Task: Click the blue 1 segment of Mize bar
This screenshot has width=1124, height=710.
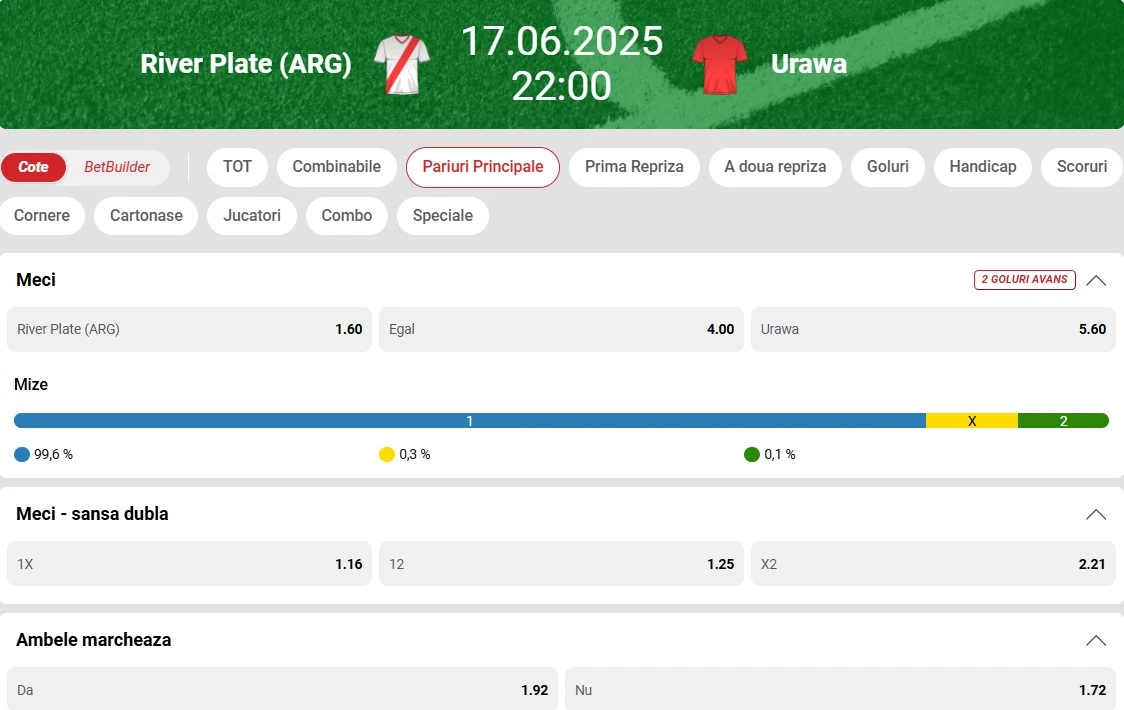Action: [x=470, y=421]
